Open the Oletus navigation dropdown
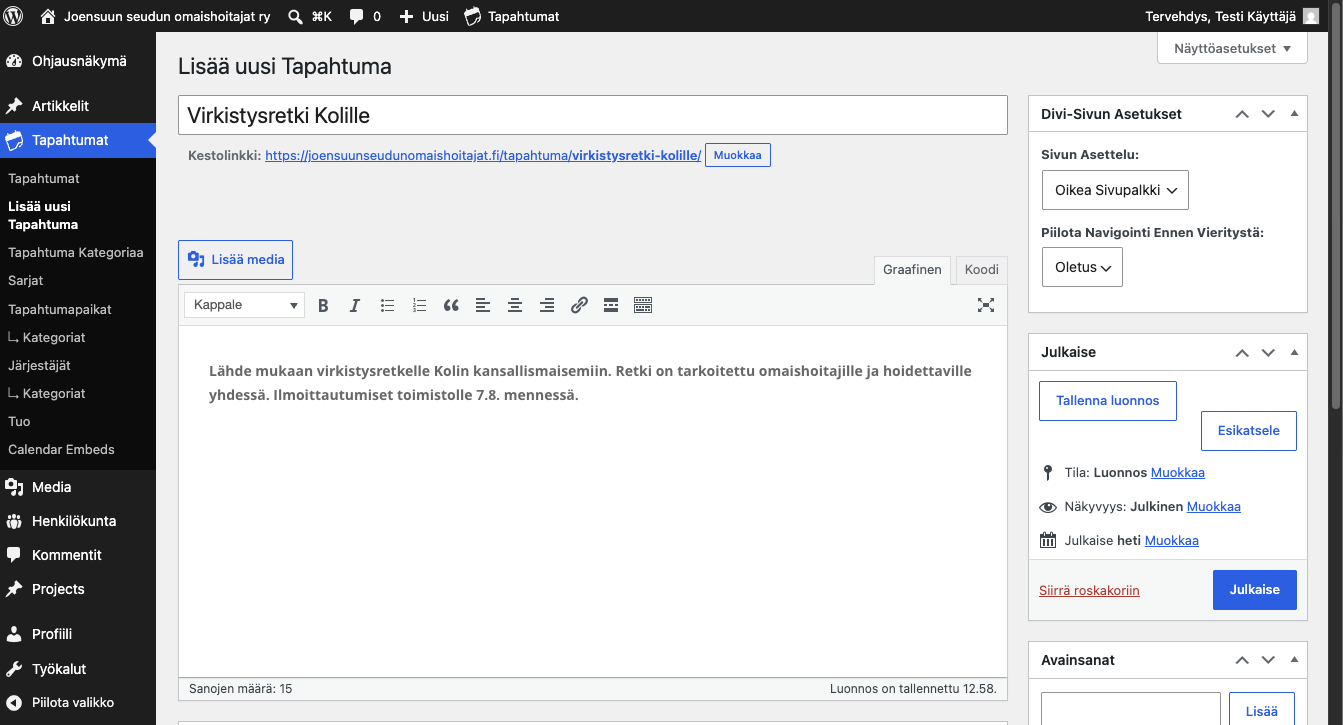 coord(1082,267)
